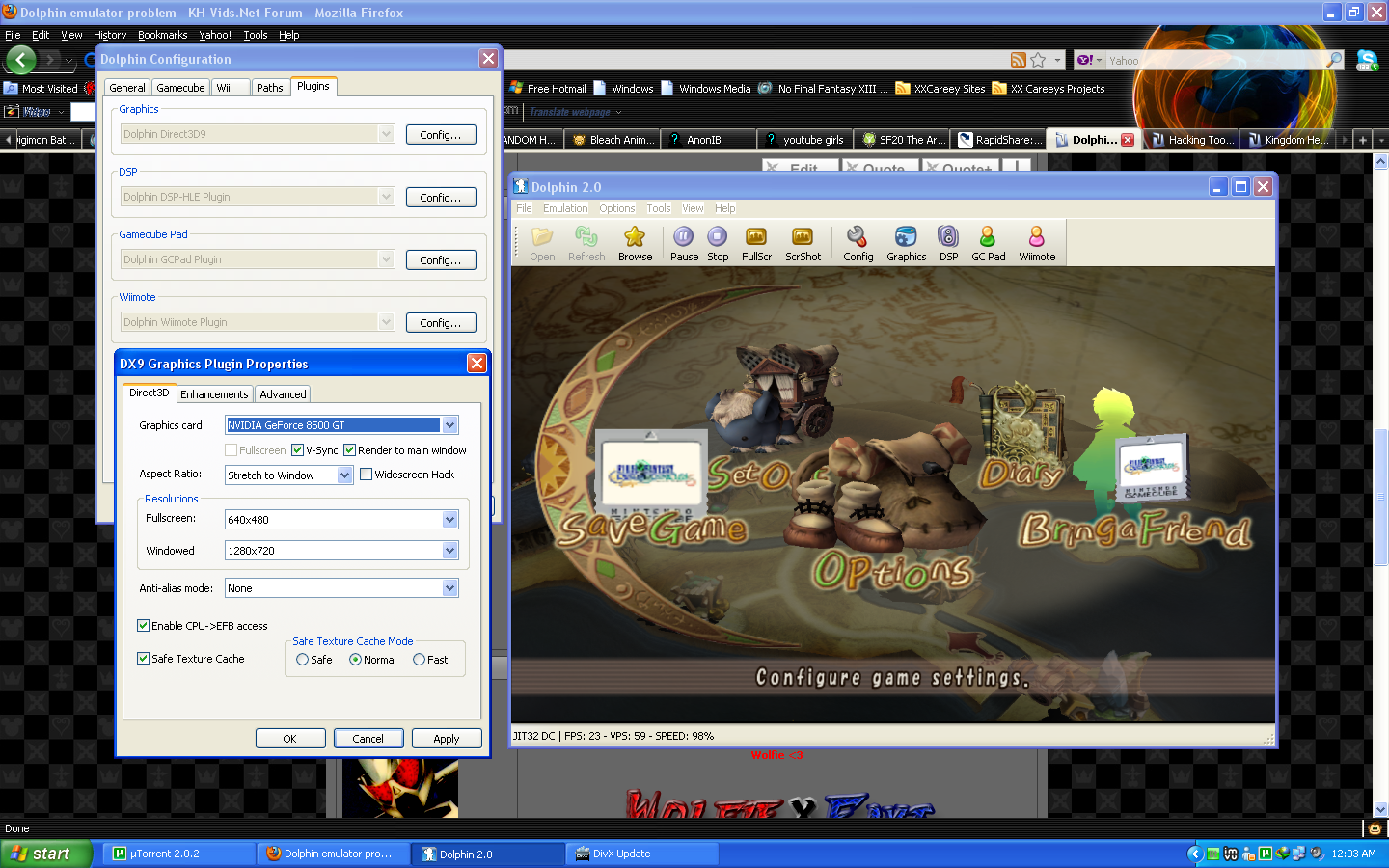
Task: Switch to Paths tab
Action: tap(270, 88)
